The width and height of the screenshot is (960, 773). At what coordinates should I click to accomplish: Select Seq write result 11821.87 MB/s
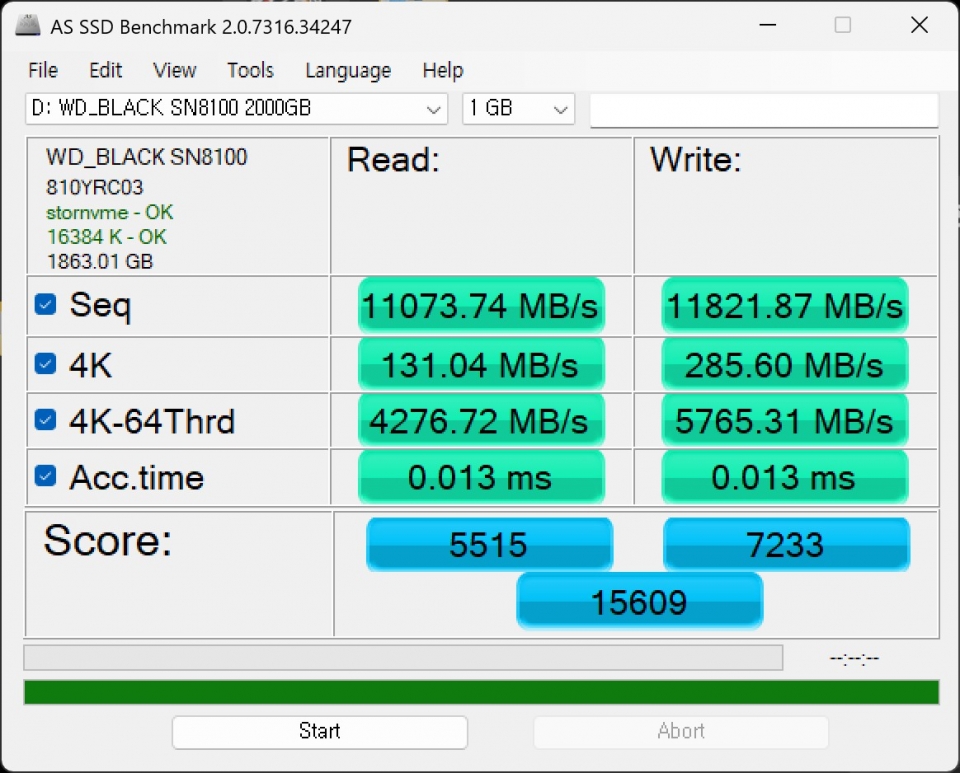click(785, 305)
